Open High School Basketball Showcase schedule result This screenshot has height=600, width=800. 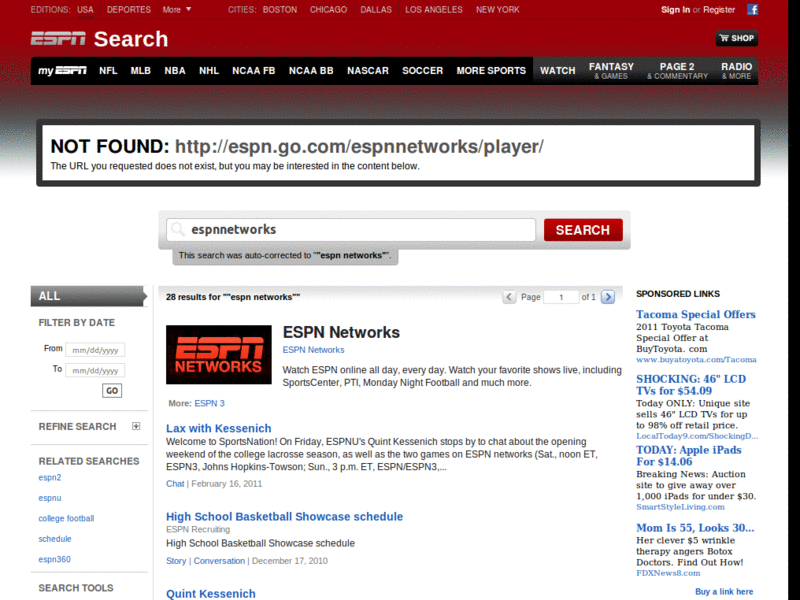pyautogui.click(x=284, y=517)
